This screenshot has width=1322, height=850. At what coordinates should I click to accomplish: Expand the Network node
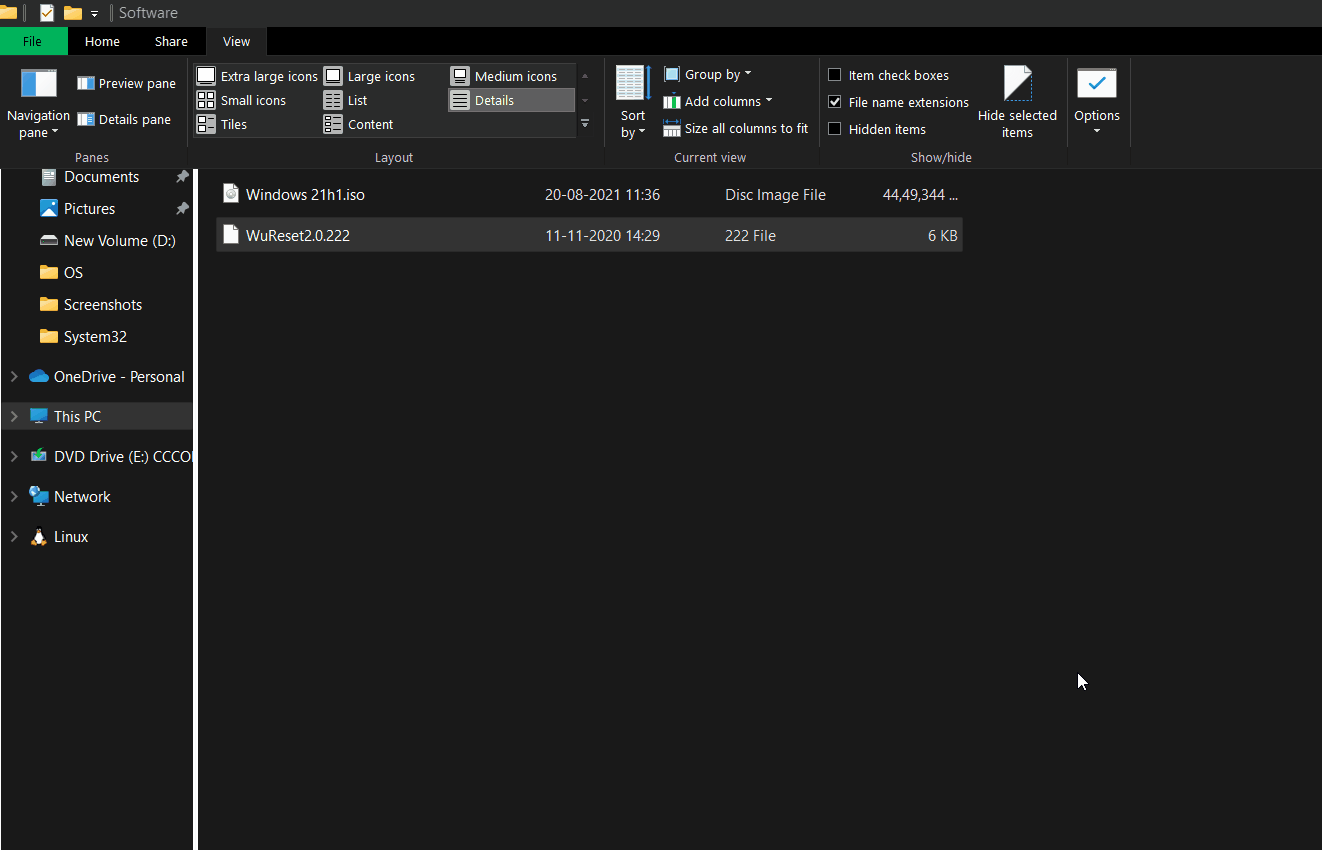click(x=14, y=497)
